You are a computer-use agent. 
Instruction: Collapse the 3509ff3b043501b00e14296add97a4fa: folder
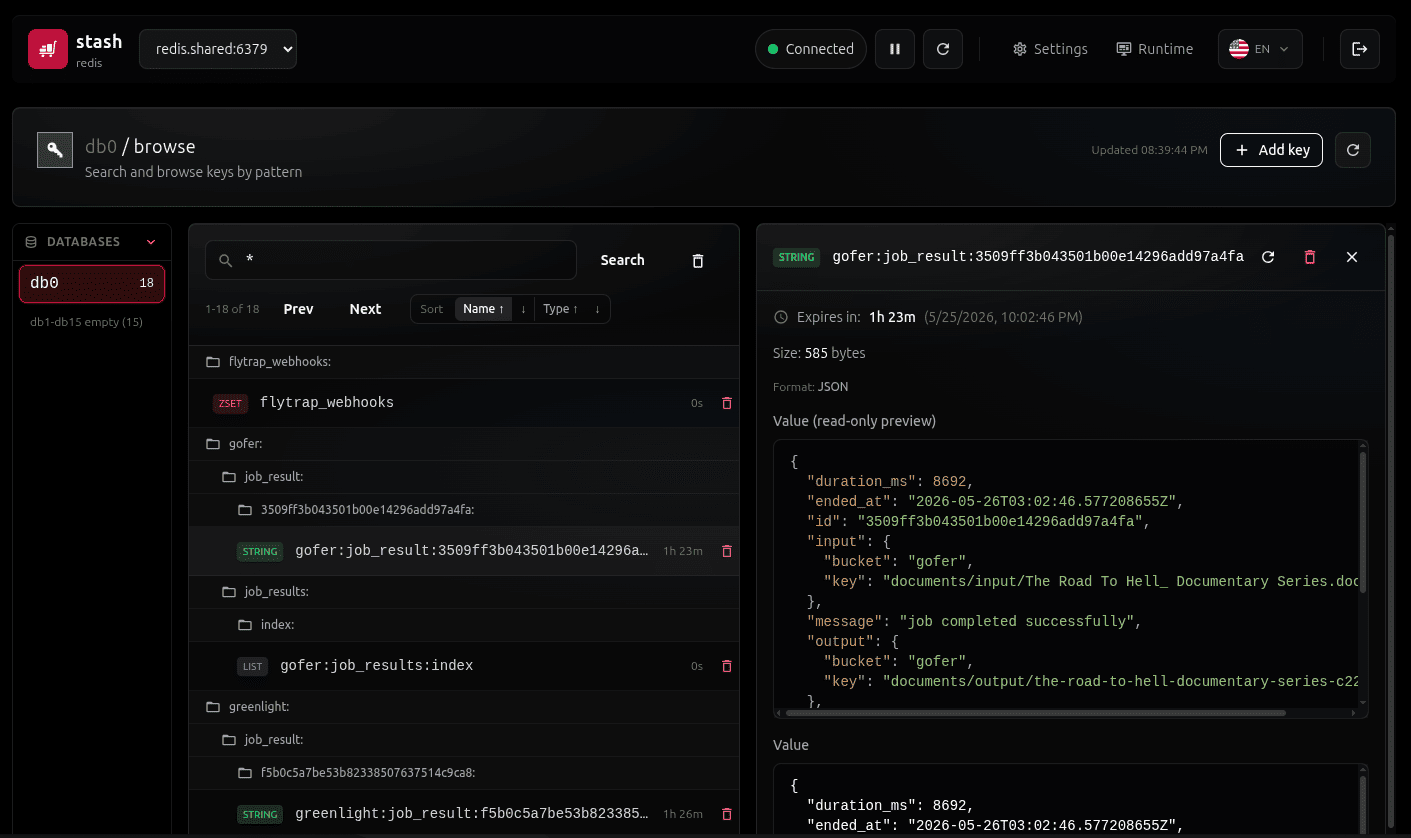(x=464, y=510)
